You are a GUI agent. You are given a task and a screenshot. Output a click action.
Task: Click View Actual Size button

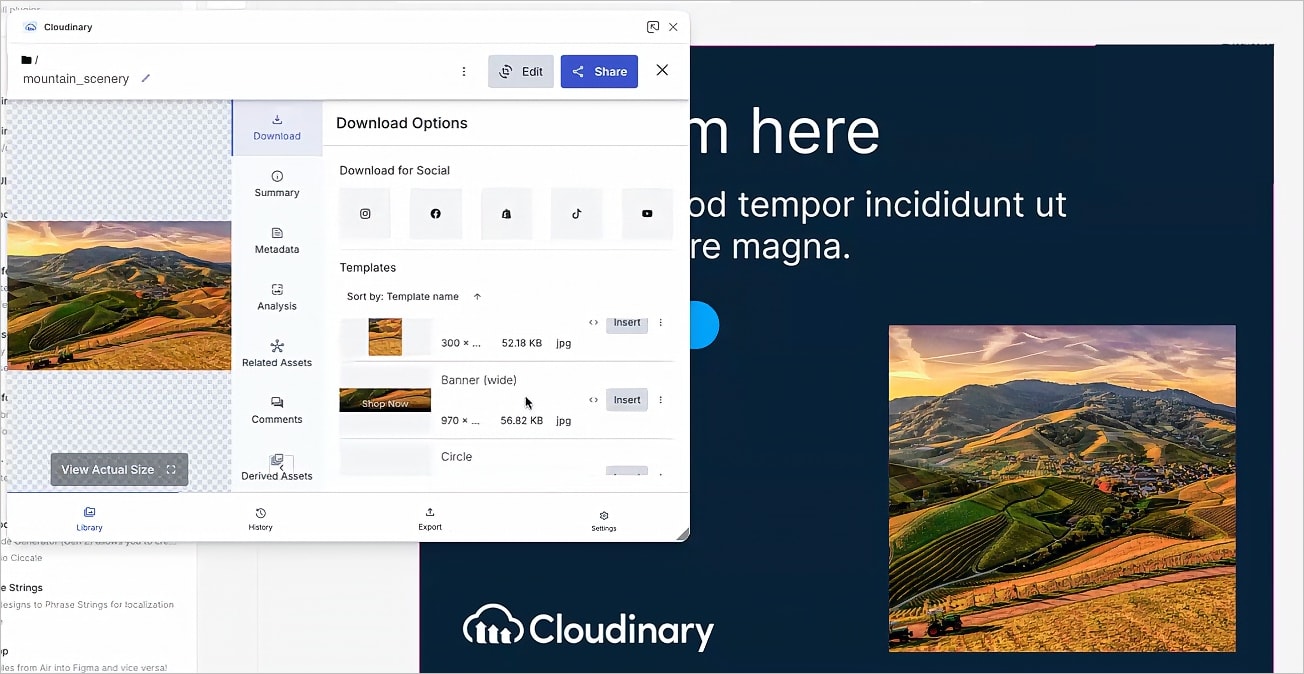coord(119,470)
